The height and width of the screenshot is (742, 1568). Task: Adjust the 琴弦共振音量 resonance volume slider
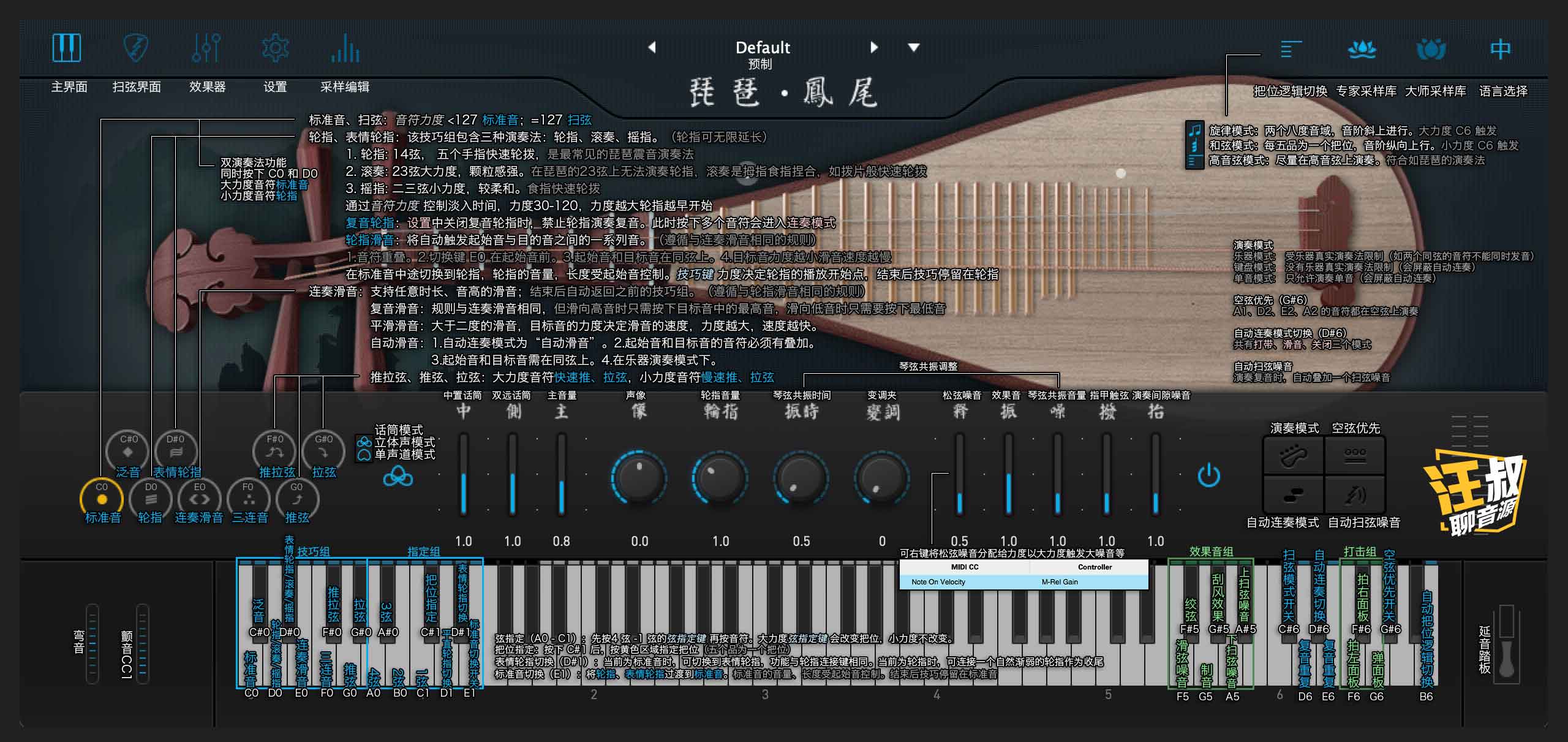(1057, 473)
